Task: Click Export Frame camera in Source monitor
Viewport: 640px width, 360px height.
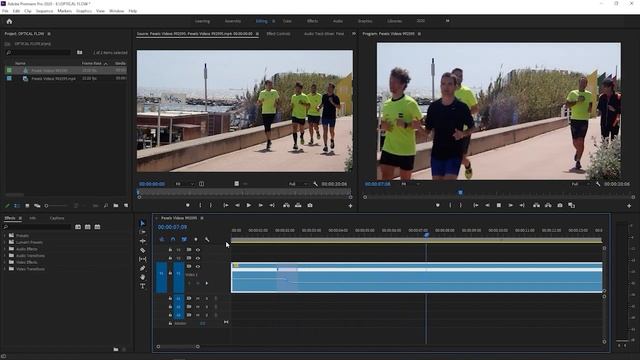Action: [x=310, y=205]
